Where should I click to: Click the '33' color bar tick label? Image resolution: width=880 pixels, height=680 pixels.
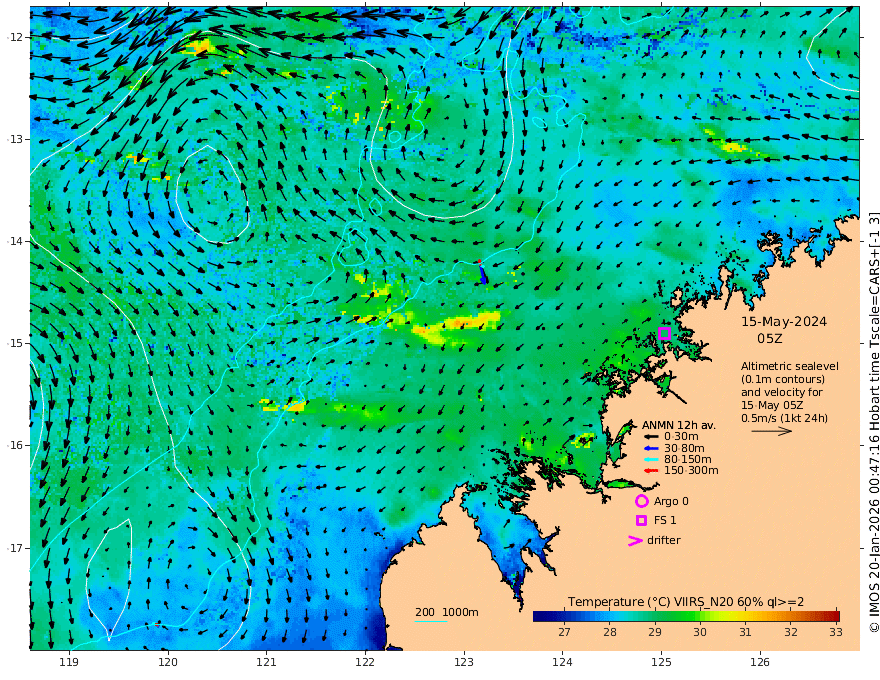click(836, 632)
